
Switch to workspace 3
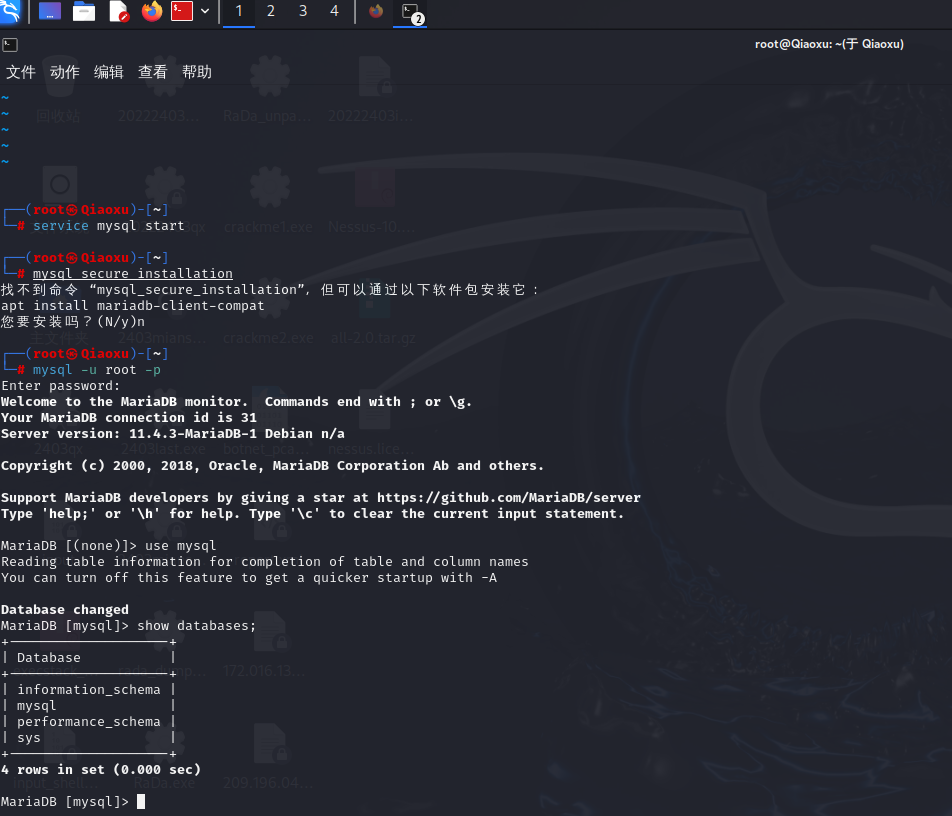[x=303, y=12]
